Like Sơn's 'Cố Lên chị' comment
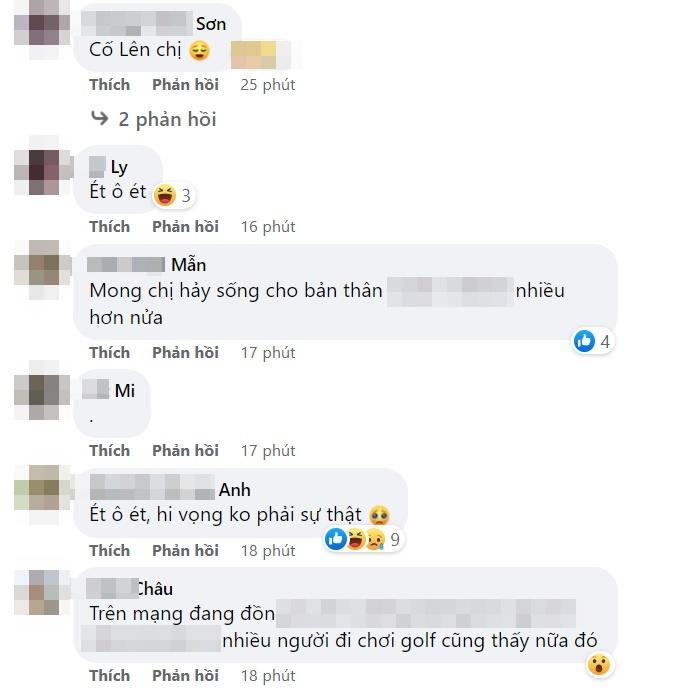The height and width of the screenshot is (689, 675). click(109, 84)
